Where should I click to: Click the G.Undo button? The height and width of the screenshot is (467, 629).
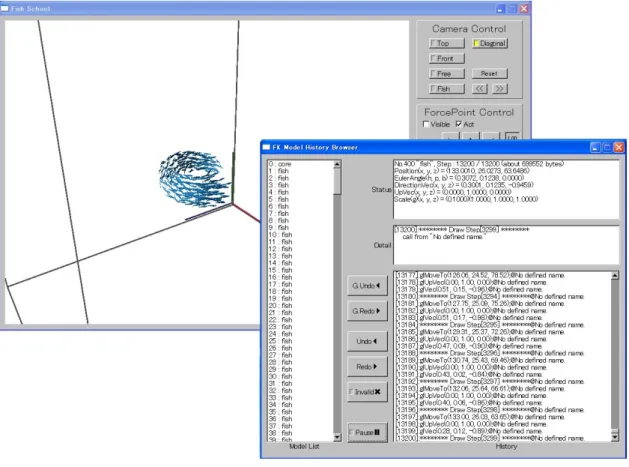367,286
